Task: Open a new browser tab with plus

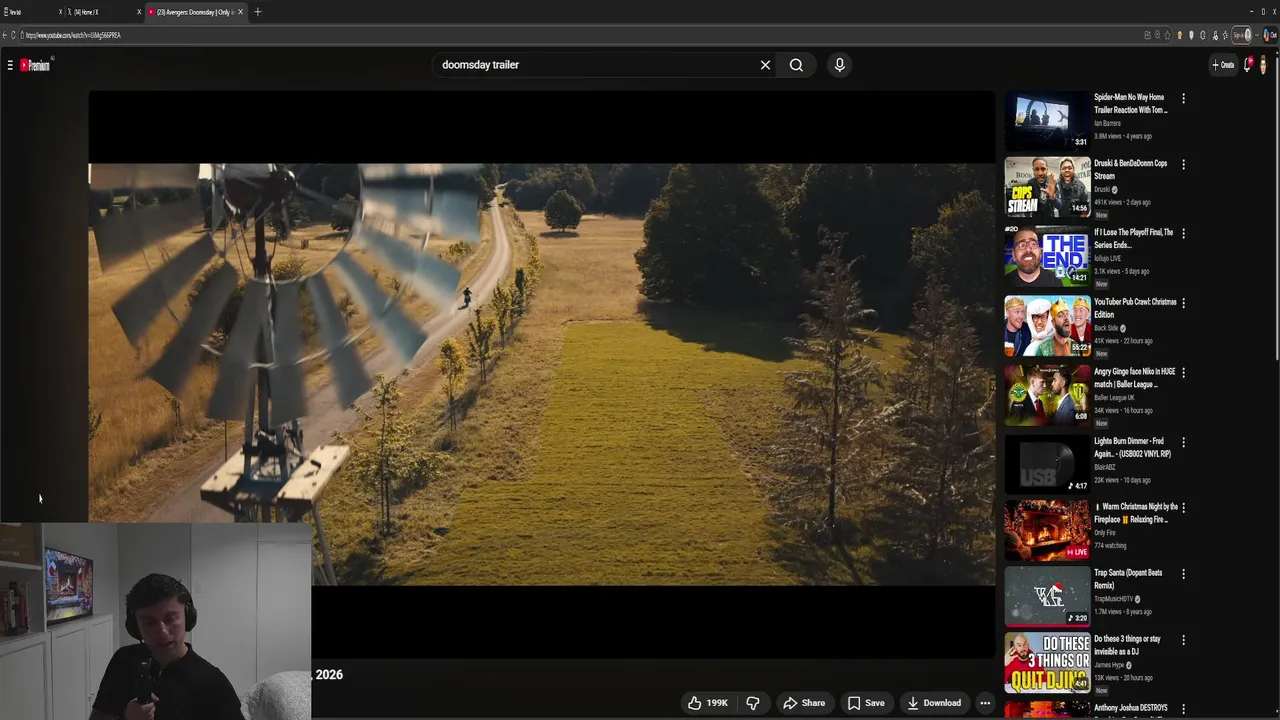Action: [x=258, y=12]
